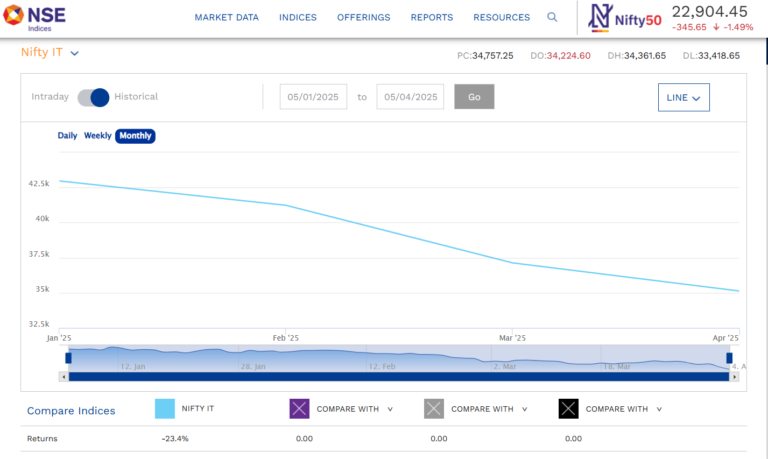Open the Nifty IT index dropdown

(x=49, y=52)
